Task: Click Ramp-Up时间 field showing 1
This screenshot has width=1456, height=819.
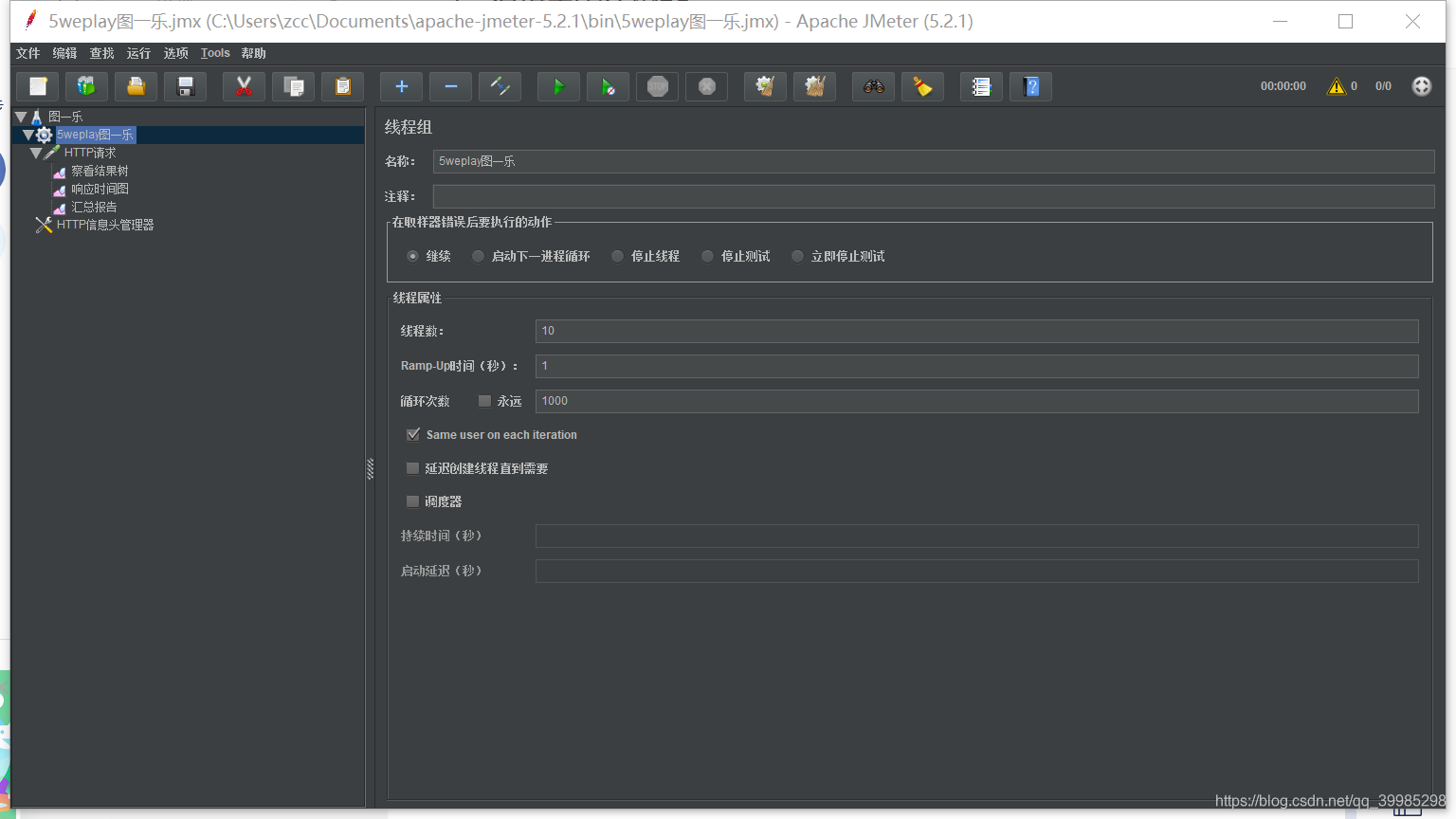Action: pyautogui.click(x=977, y=366)
